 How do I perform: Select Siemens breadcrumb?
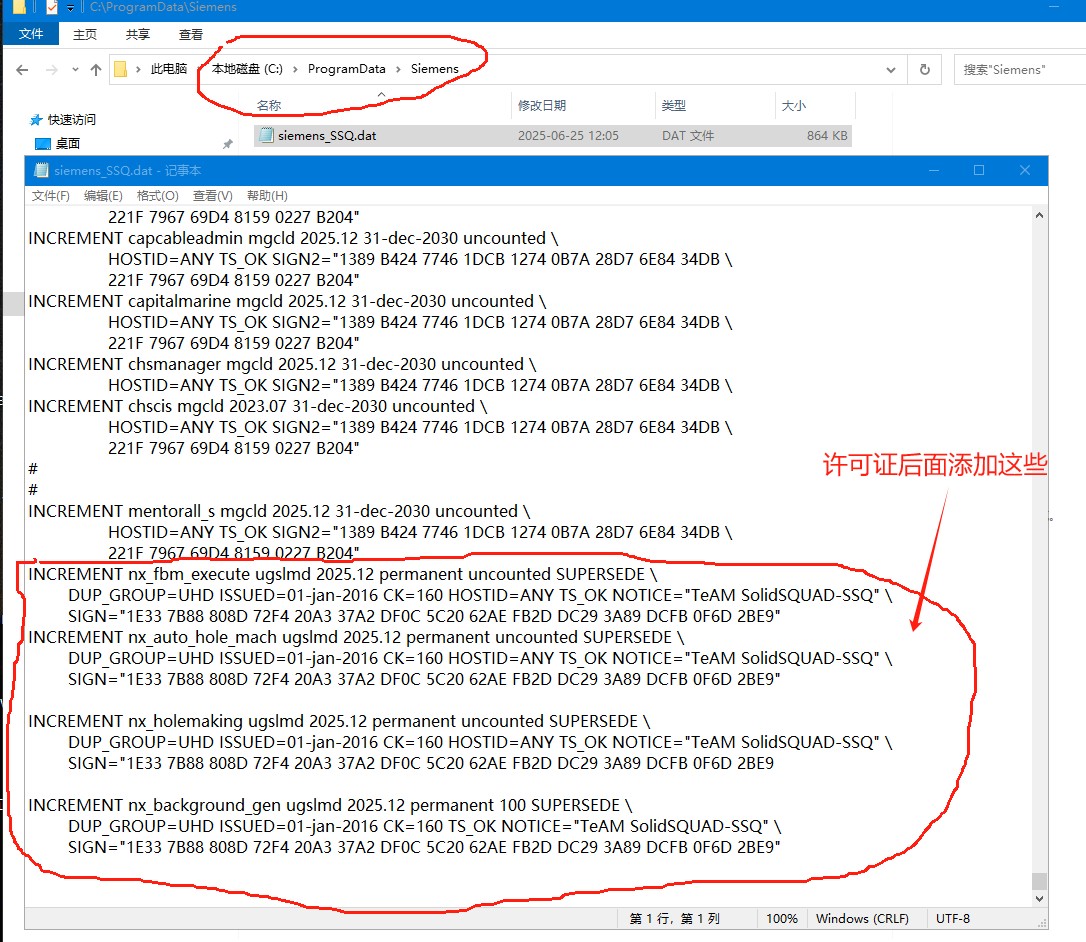click(434, 69)
